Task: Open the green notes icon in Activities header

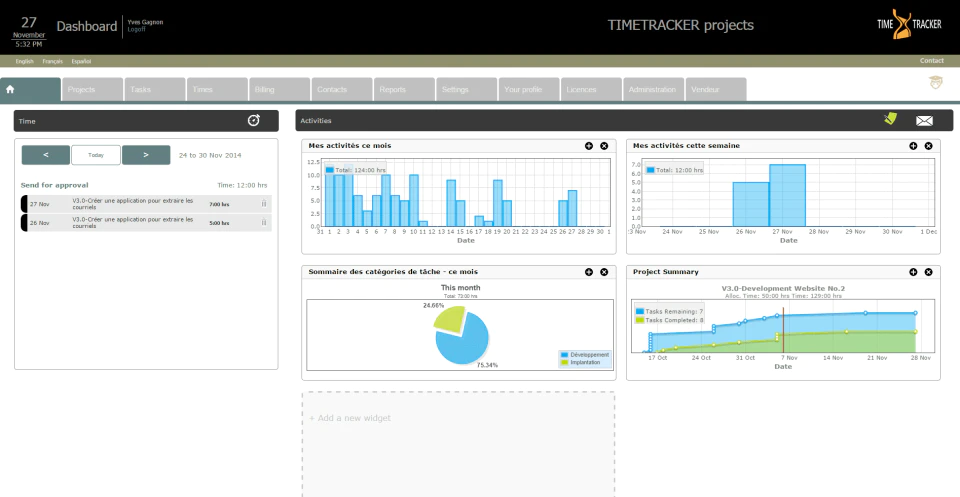Action: coord(890,119)
